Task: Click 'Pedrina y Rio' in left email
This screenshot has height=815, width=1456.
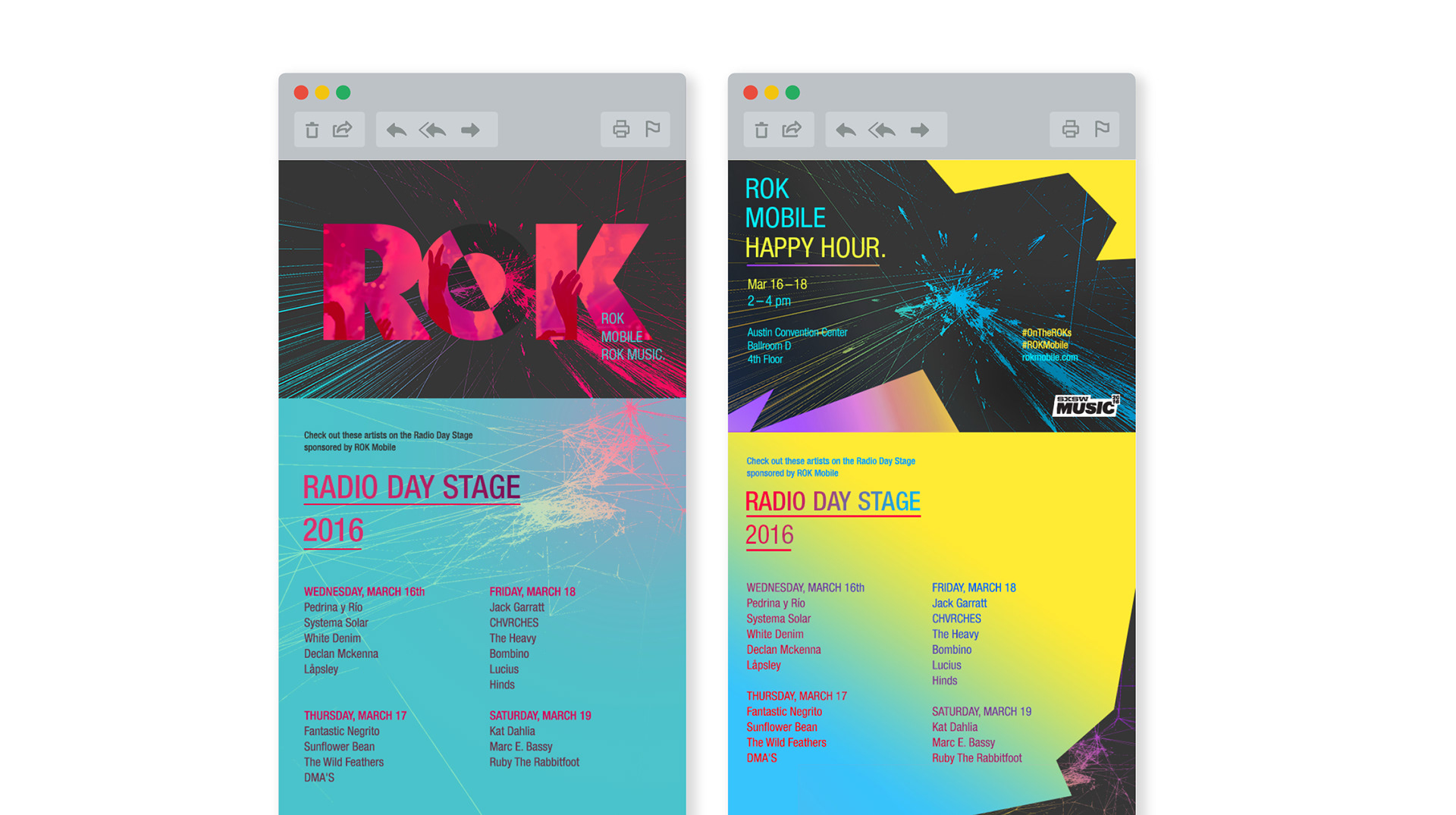Action: 333,607
